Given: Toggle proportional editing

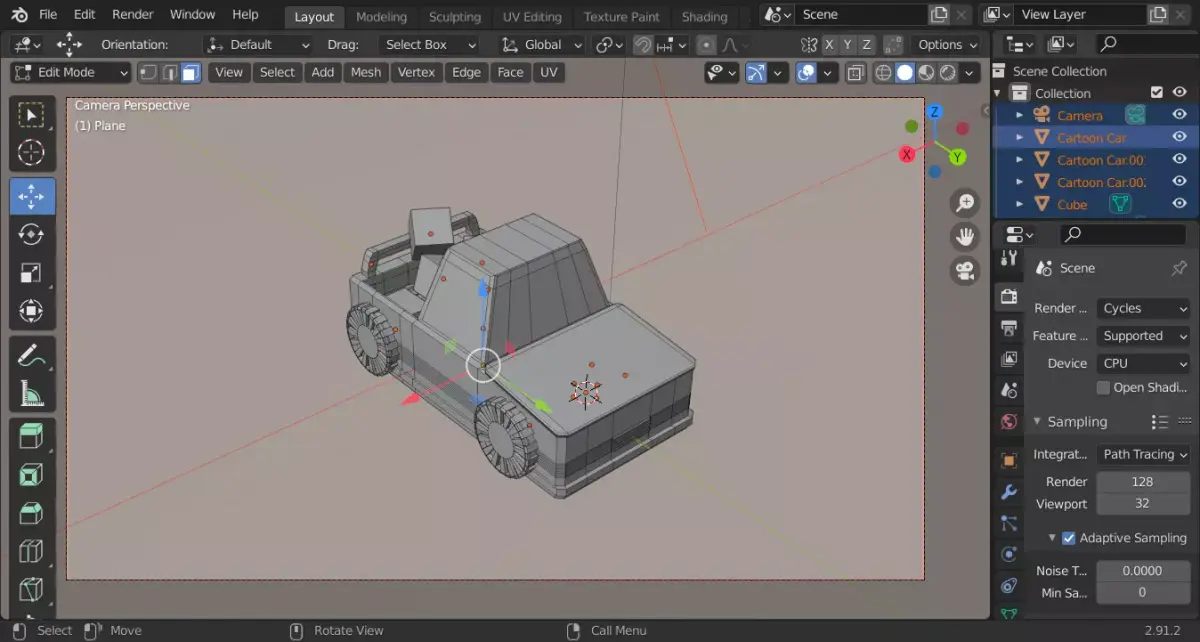Looking at the screenshot, I should point(706,45).
